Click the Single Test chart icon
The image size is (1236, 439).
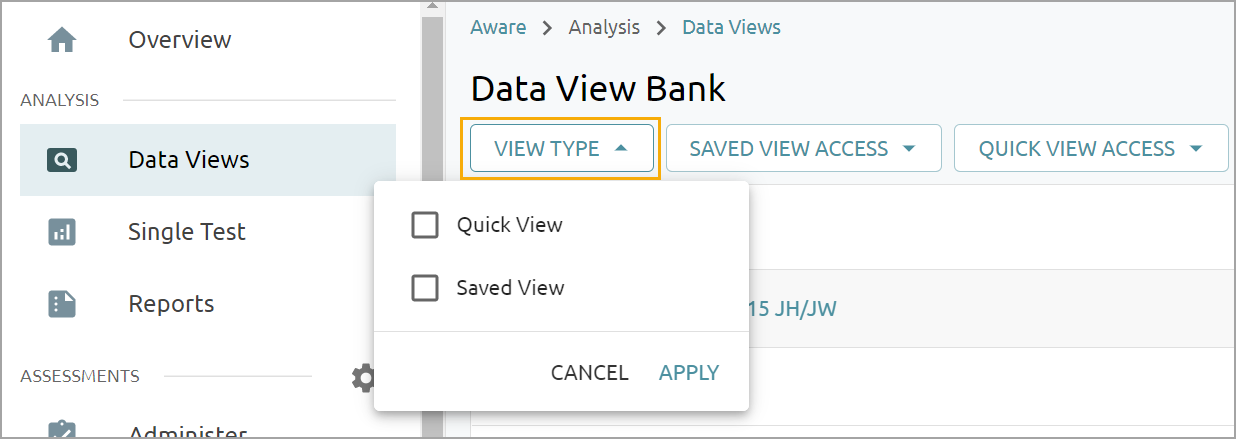pos(62,232)
